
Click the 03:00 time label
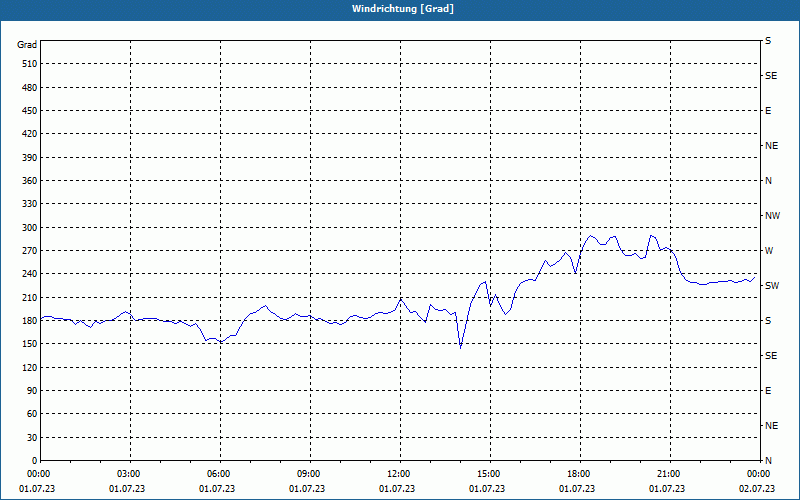(130, 474)
